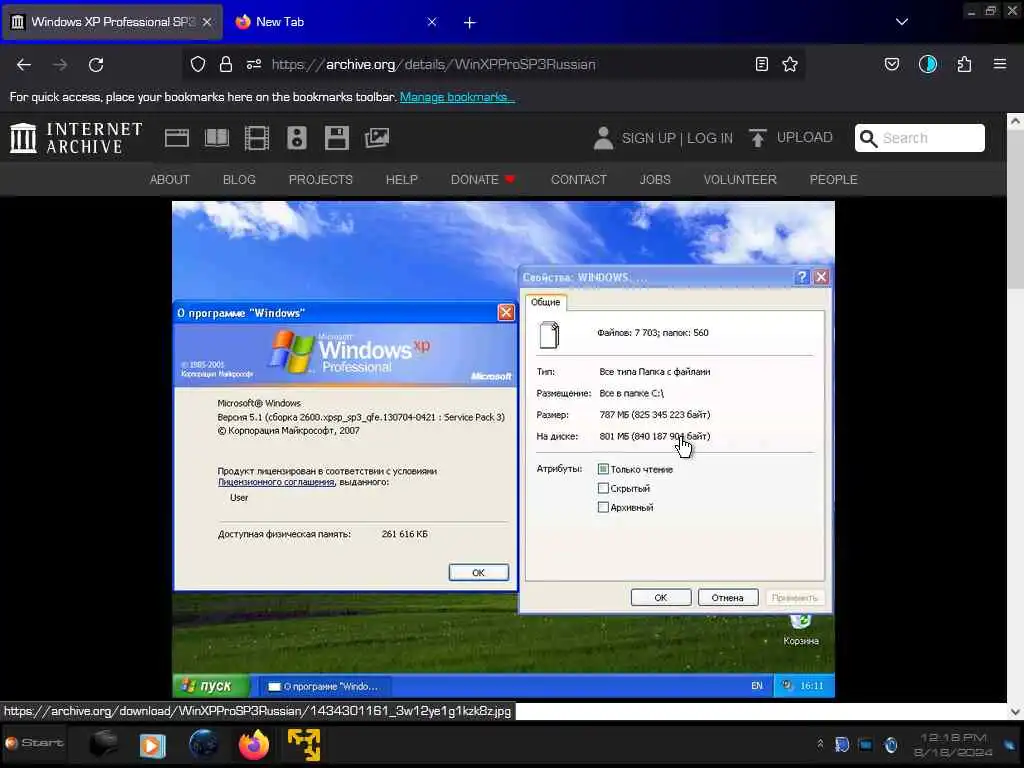Close the New Tab tab
This screenshot has height=768, width=1024.
(x=432, y=22)
